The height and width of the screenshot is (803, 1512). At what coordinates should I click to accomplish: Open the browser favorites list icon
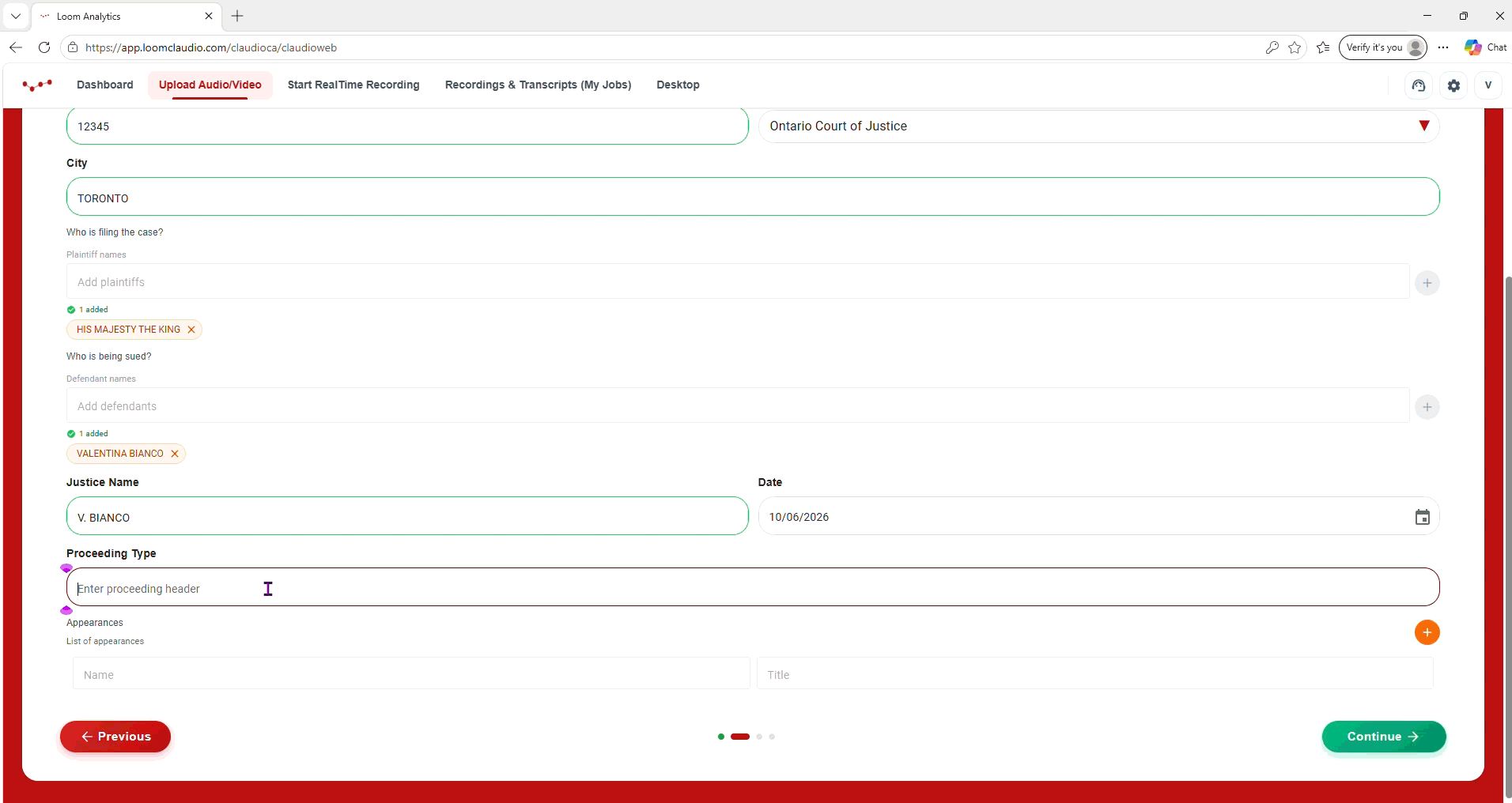click(1323, 47)
